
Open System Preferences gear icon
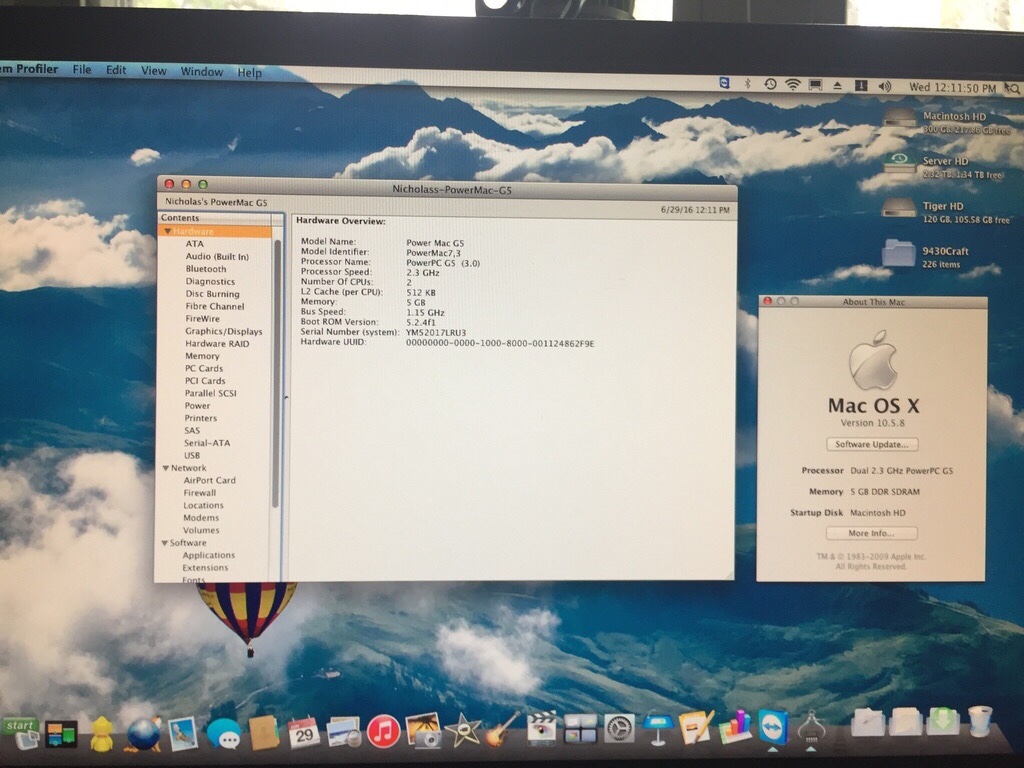click(x=619, y=728)
